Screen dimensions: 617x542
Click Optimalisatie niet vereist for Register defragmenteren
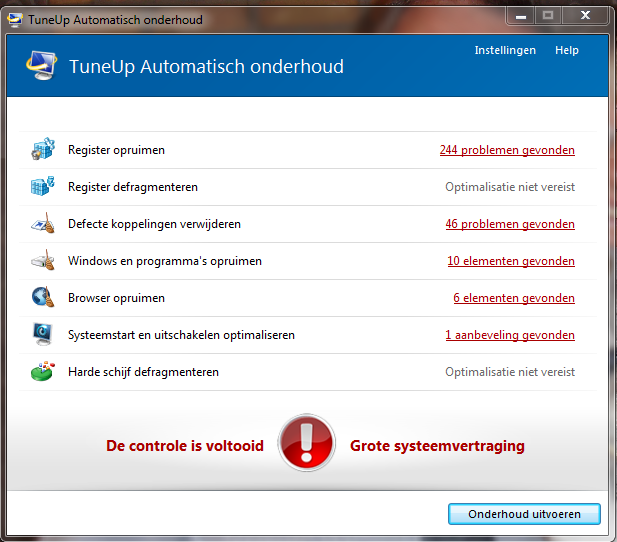click(510, 187)
